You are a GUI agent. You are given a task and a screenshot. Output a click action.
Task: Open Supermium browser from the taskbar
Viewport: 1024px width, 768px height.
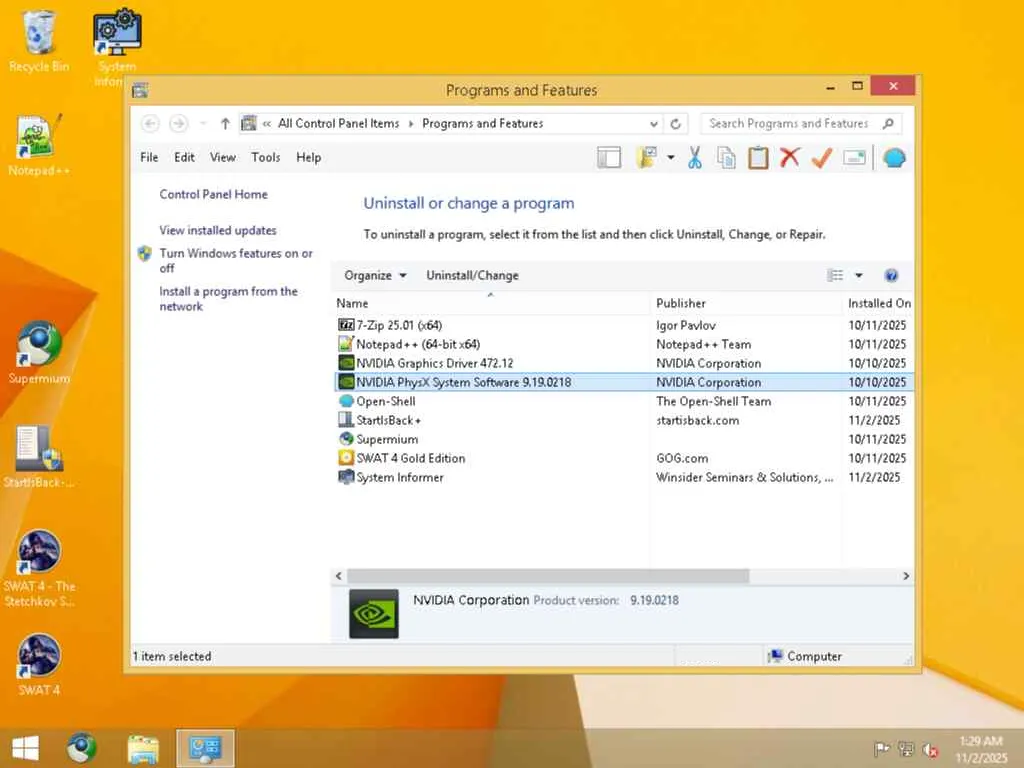pyautogui.click(x=82, y=748)
